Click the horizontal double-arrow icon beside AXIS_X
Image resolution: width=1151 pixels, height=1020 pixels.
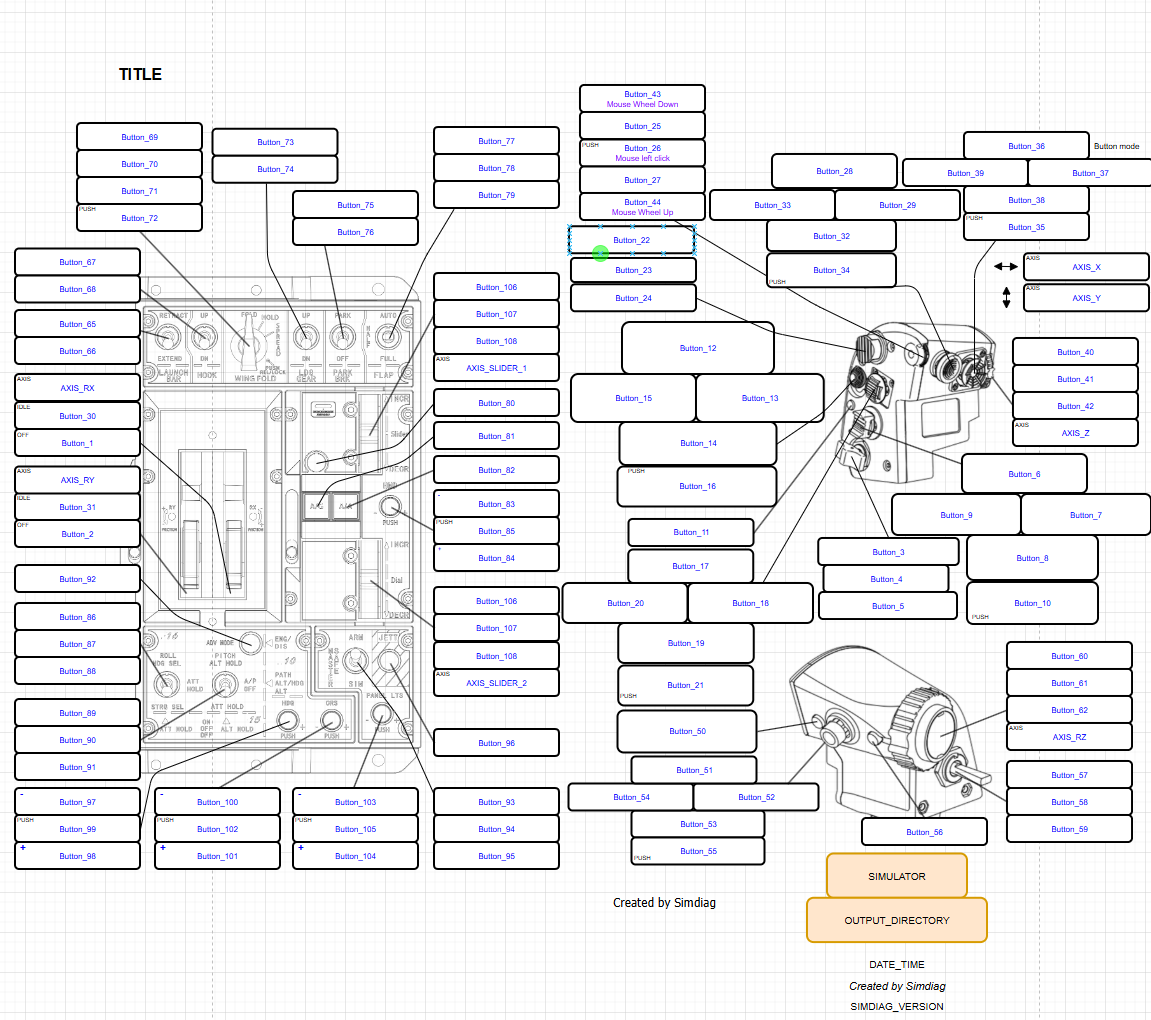(1005, 266)
